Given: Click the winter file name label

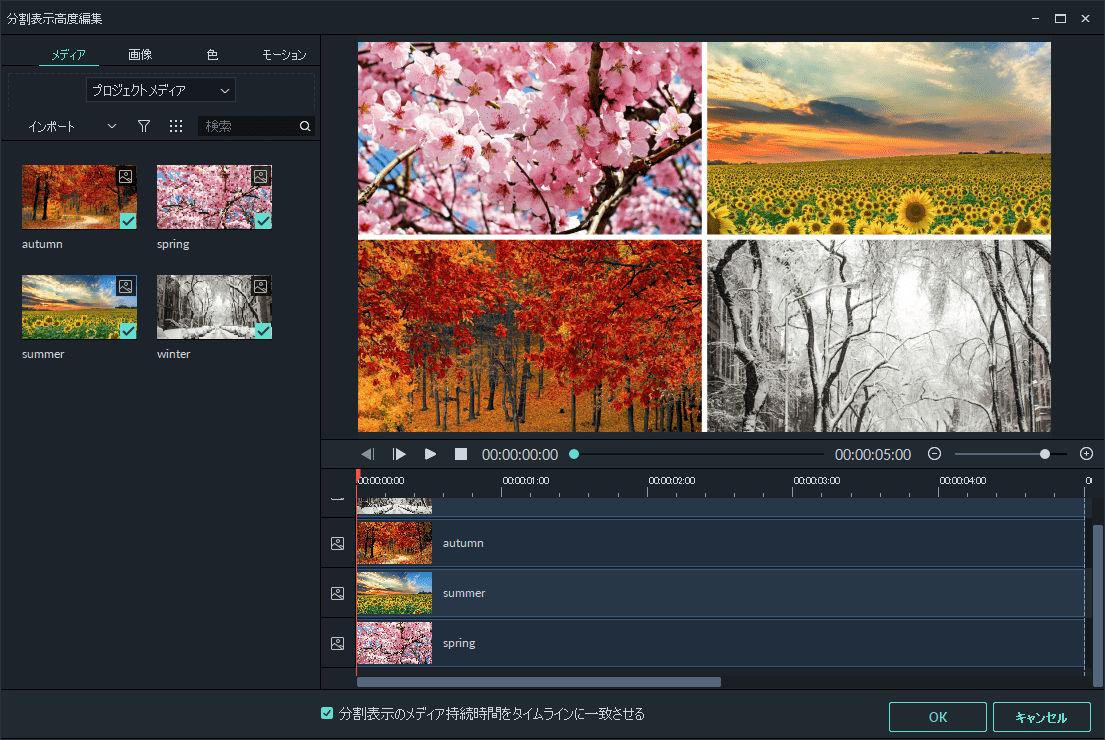Looking at the screenshot, I should point(173,354).
